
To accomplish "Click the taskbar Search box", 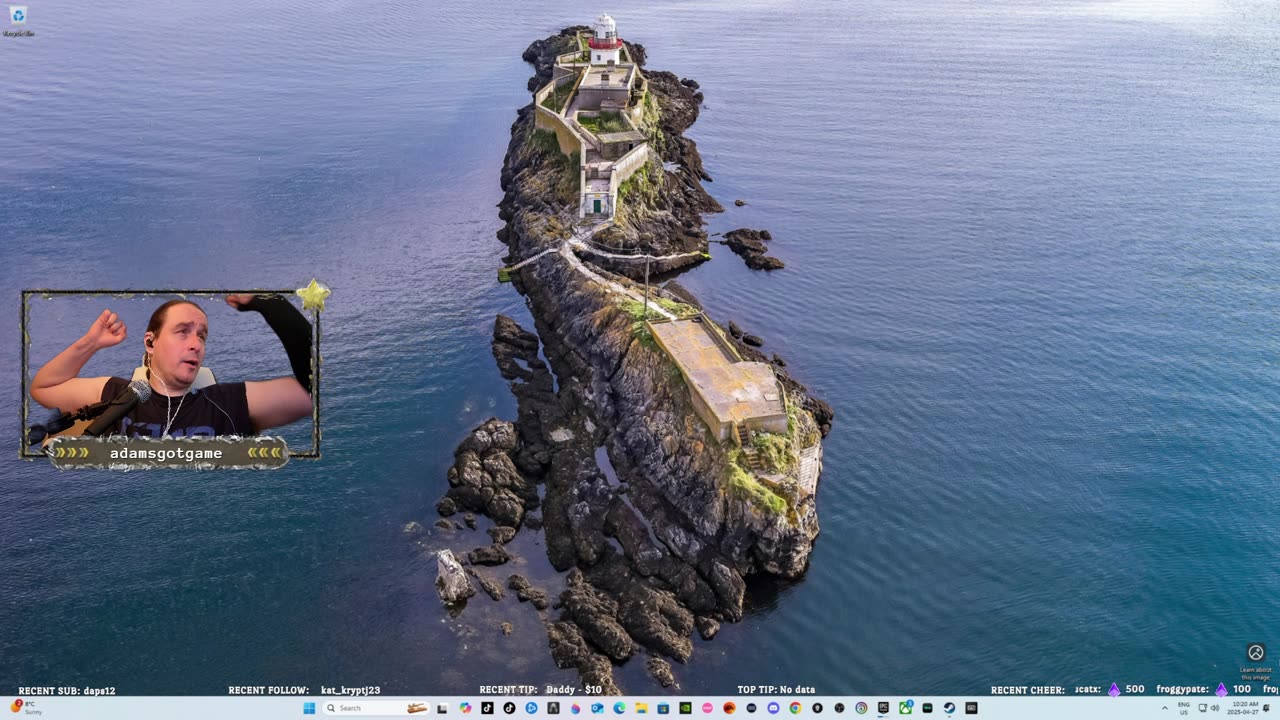I will (376, 708).
